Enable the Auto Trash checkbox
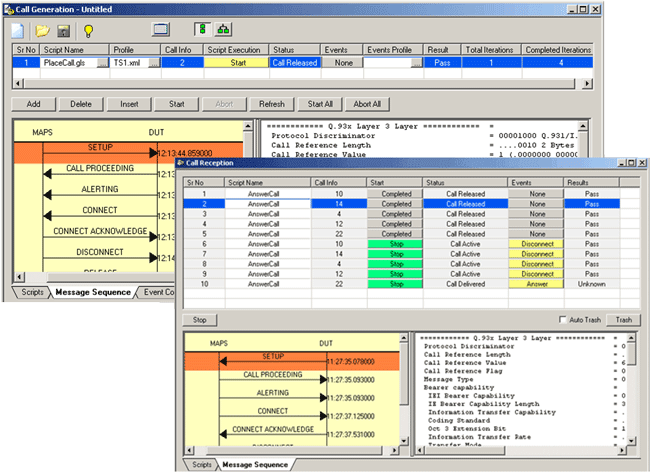 pyautogui.click(x=563, y=320)
